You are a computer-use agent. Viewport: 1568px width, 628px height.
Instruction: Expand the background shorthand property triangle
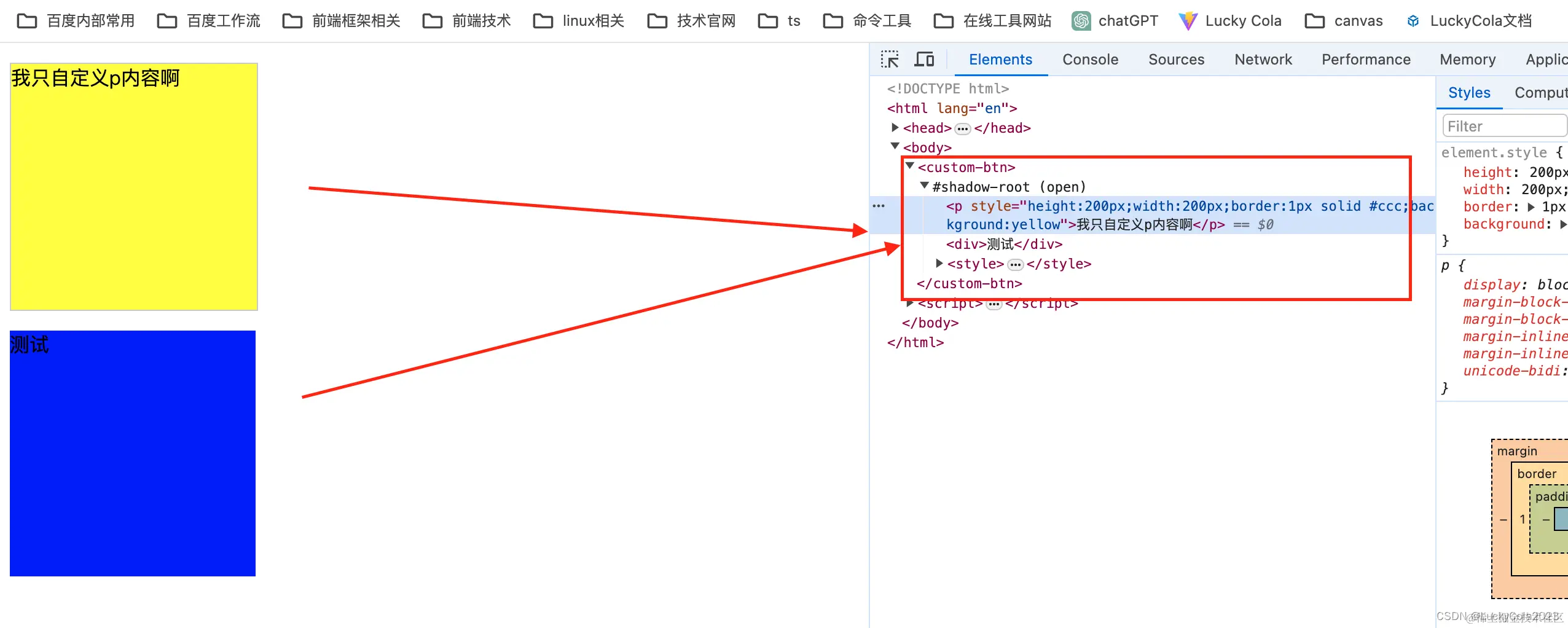click(x=1562, y=224)
